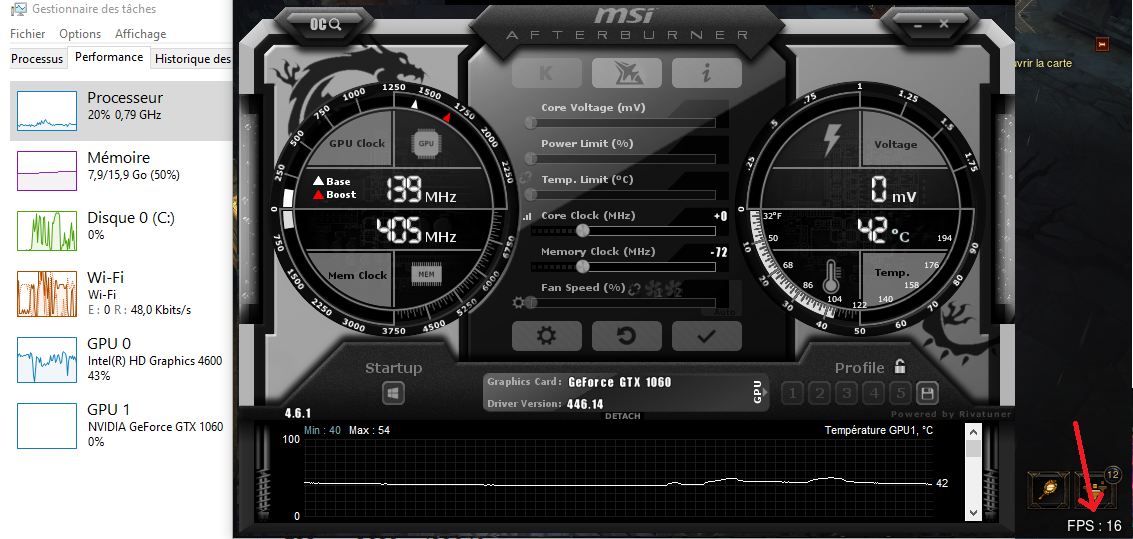Open Affichage menu in Task Manager
Viewport: 1133px width, 539px height.
coord(140,34)
